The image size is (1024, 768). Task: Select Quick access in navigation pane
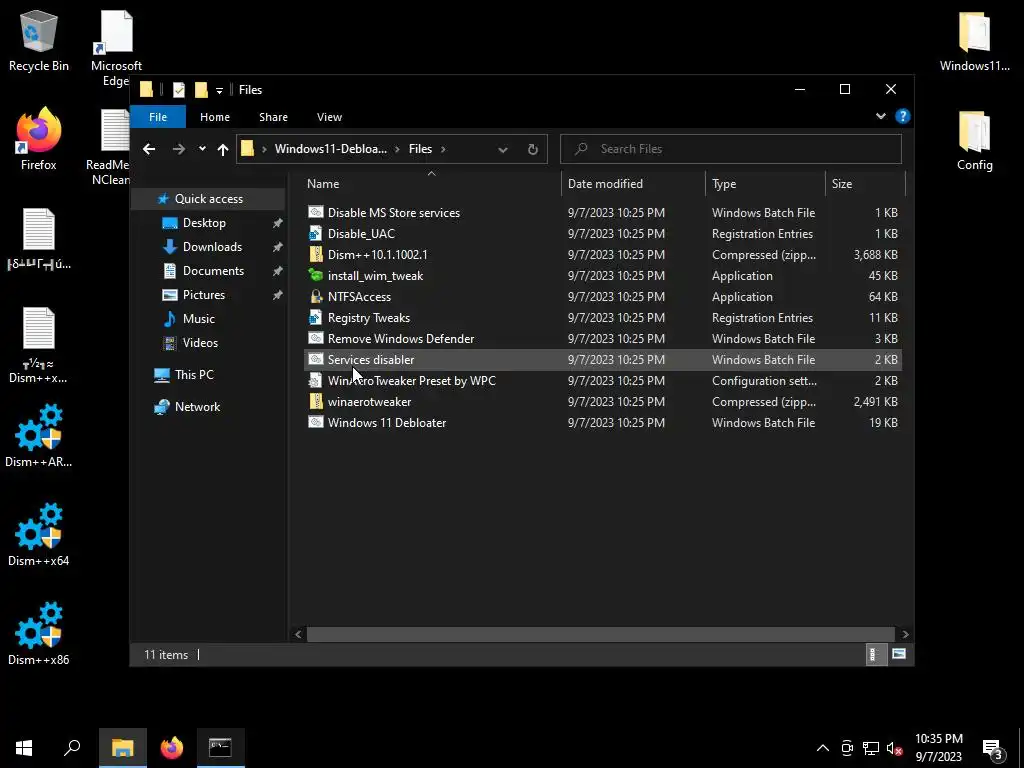coord(208,199)
